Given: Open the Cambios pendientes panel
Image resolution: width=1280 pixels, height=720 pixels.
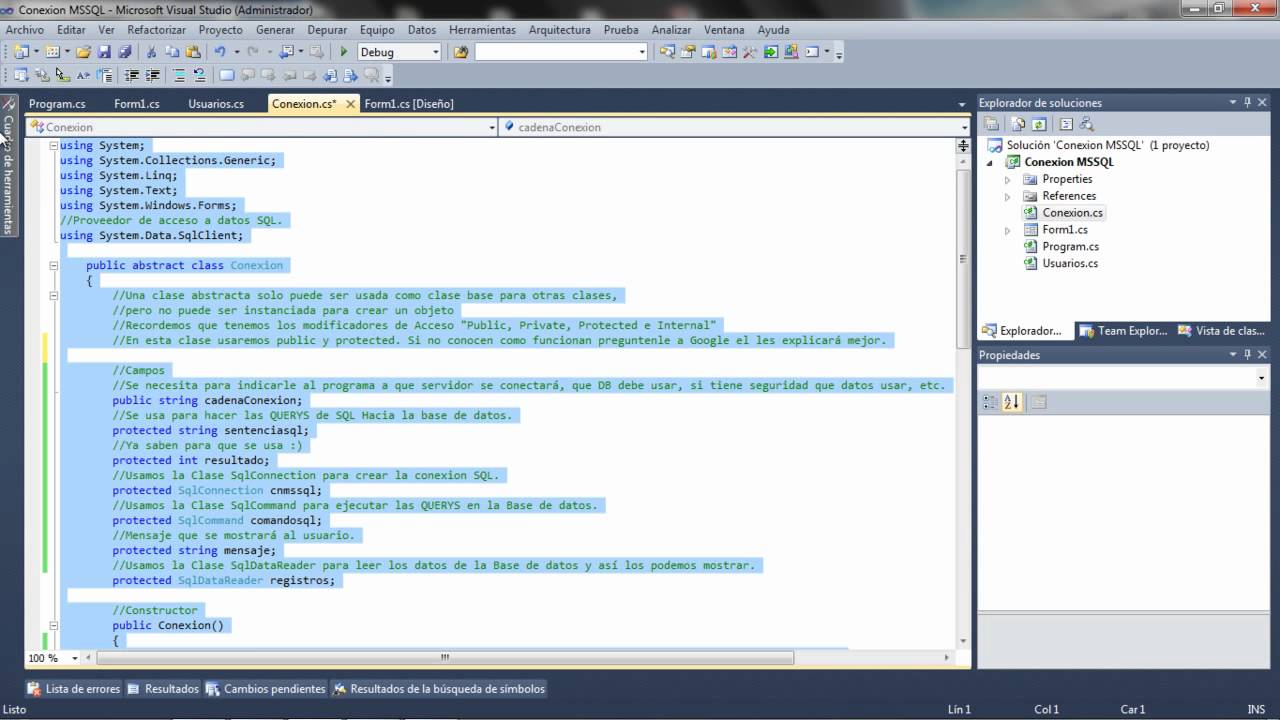Looking at the screenshot, I should coord(267,689).
